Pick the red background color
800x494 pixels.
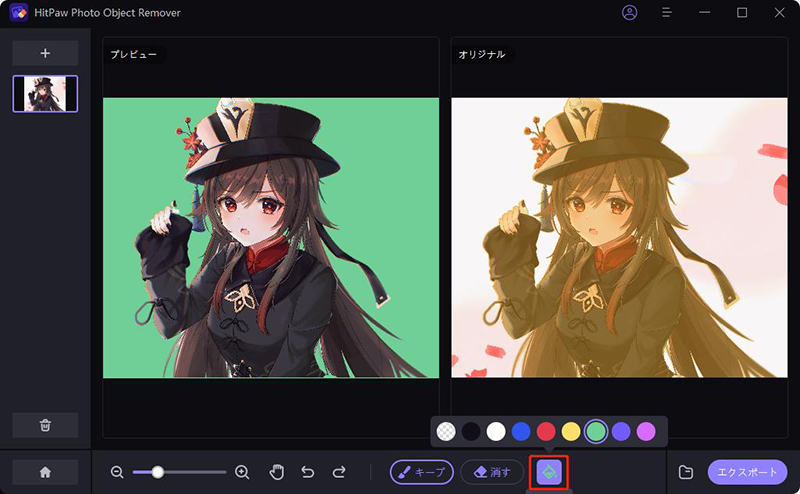546,431
